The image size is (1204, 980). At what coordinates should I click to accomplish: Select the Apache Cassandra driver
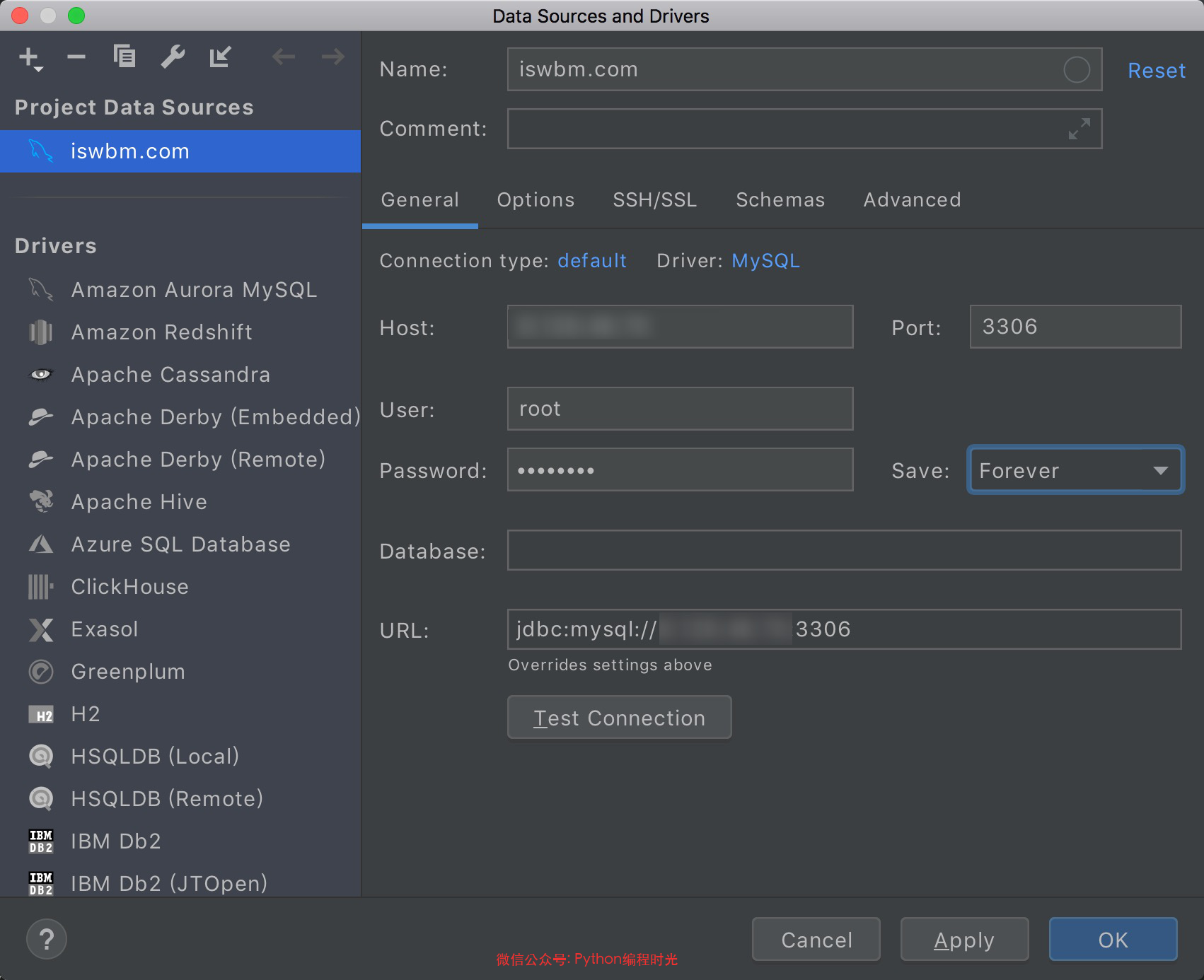(170, 375)
